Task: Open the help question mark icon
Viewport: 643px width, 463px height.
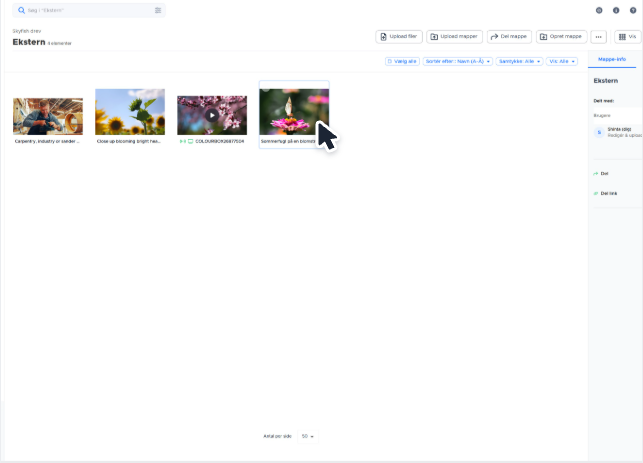Action: (x=633, y=10)
